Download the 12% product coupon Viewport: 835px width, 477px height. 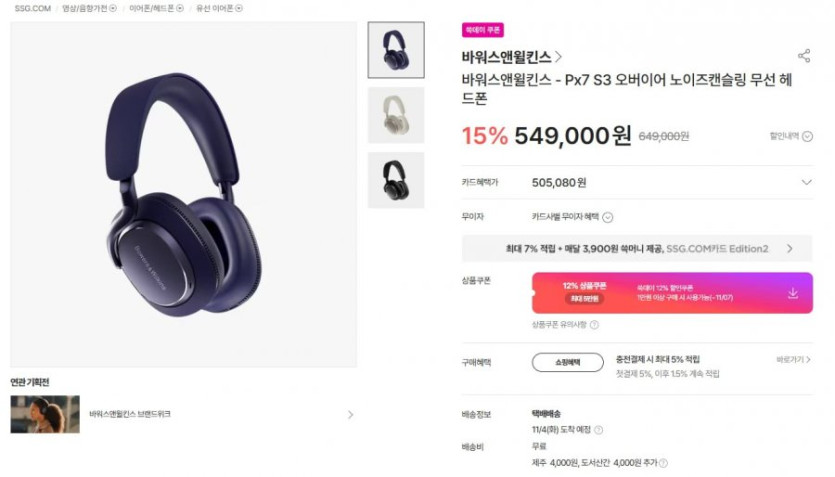(793, 293)
